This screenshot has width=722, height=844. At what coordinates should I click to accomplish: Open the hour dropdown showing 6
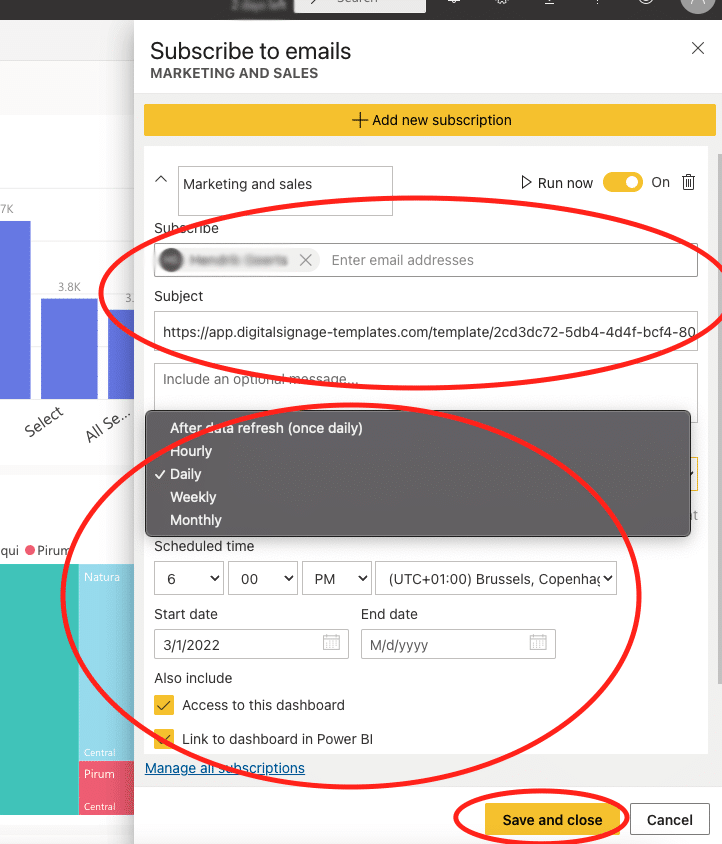[x=189, y=579]
